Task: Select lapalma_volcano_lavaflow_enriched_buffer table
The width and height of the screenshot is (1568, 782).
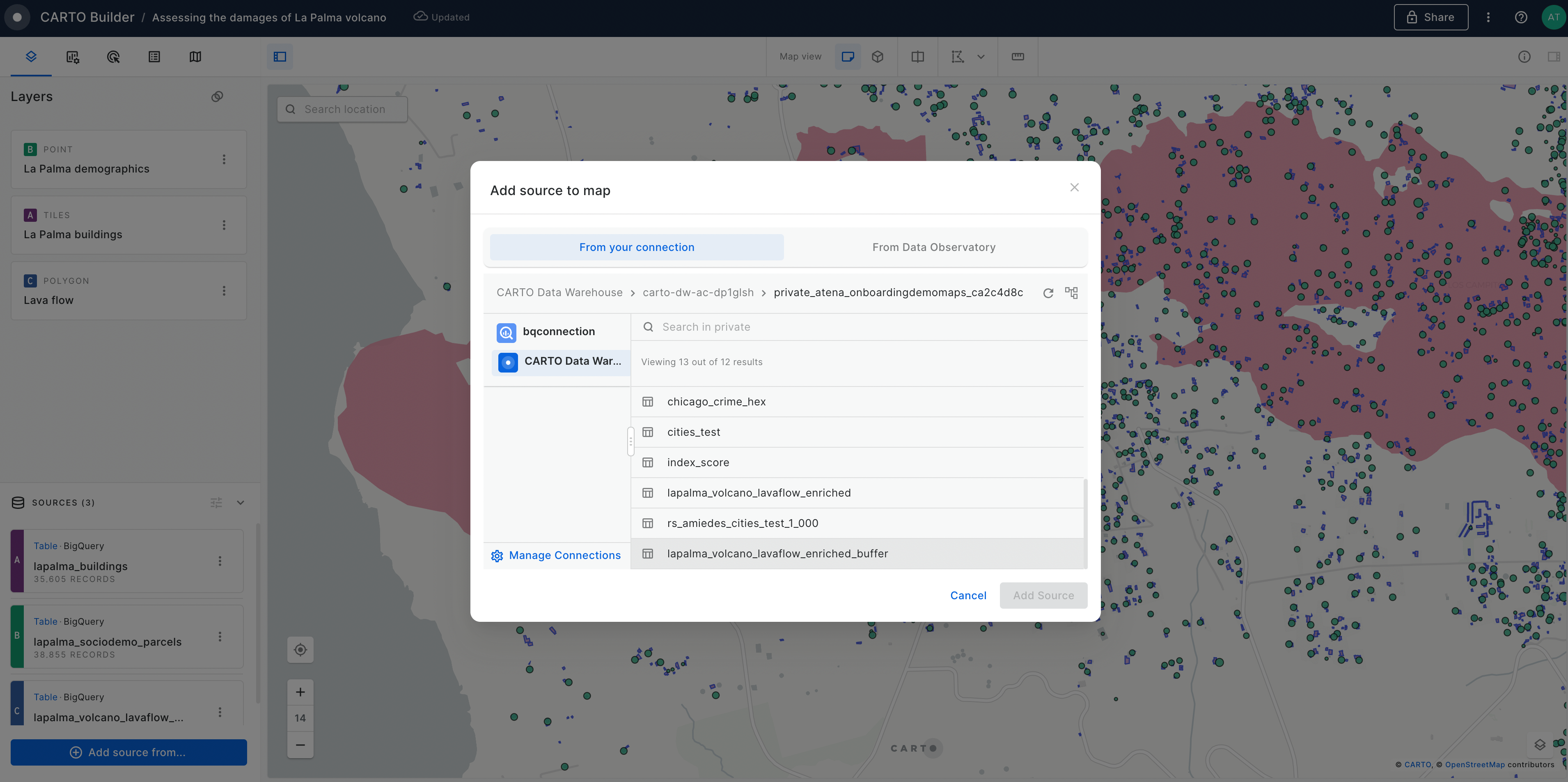Action: tap(857, 554)
